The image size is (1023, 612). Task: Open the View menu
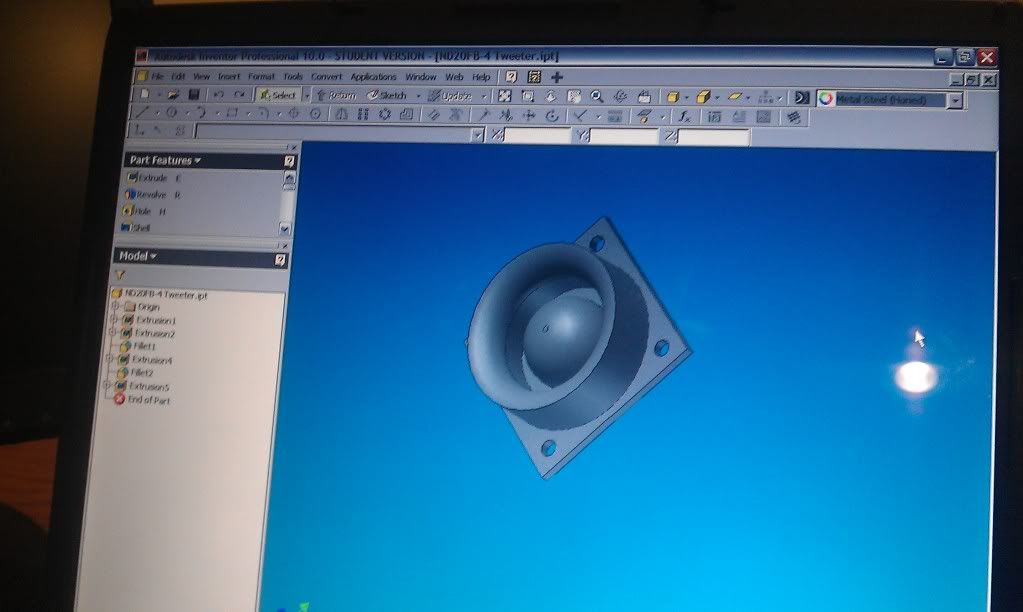(x=202, y=76)
